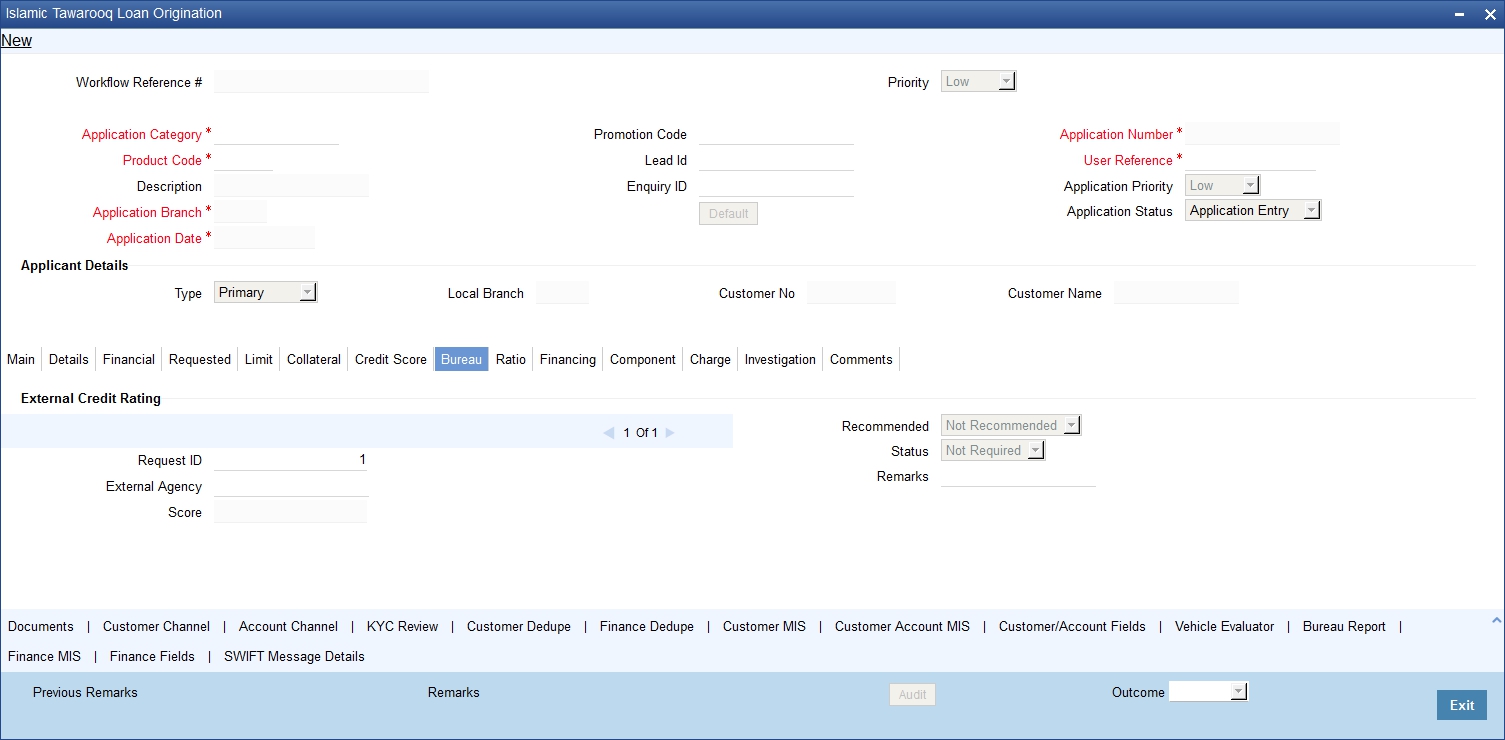
Task: Open the SWIFT Message Details link
Action: click(x=294, y=657)
